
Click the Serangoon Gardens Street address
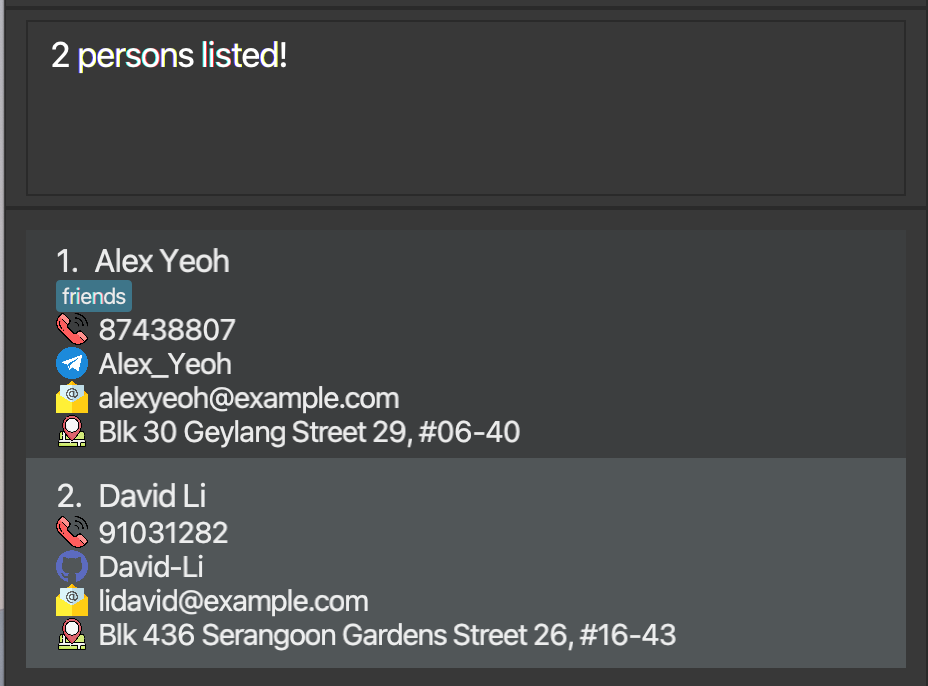click(x=387, y=635)
